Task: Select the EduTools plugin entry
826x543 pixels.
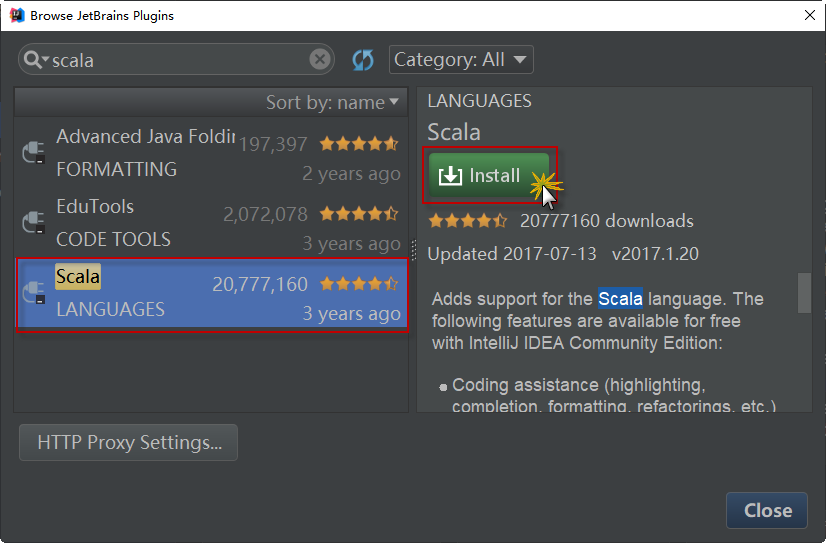Action: click(212, 223)
